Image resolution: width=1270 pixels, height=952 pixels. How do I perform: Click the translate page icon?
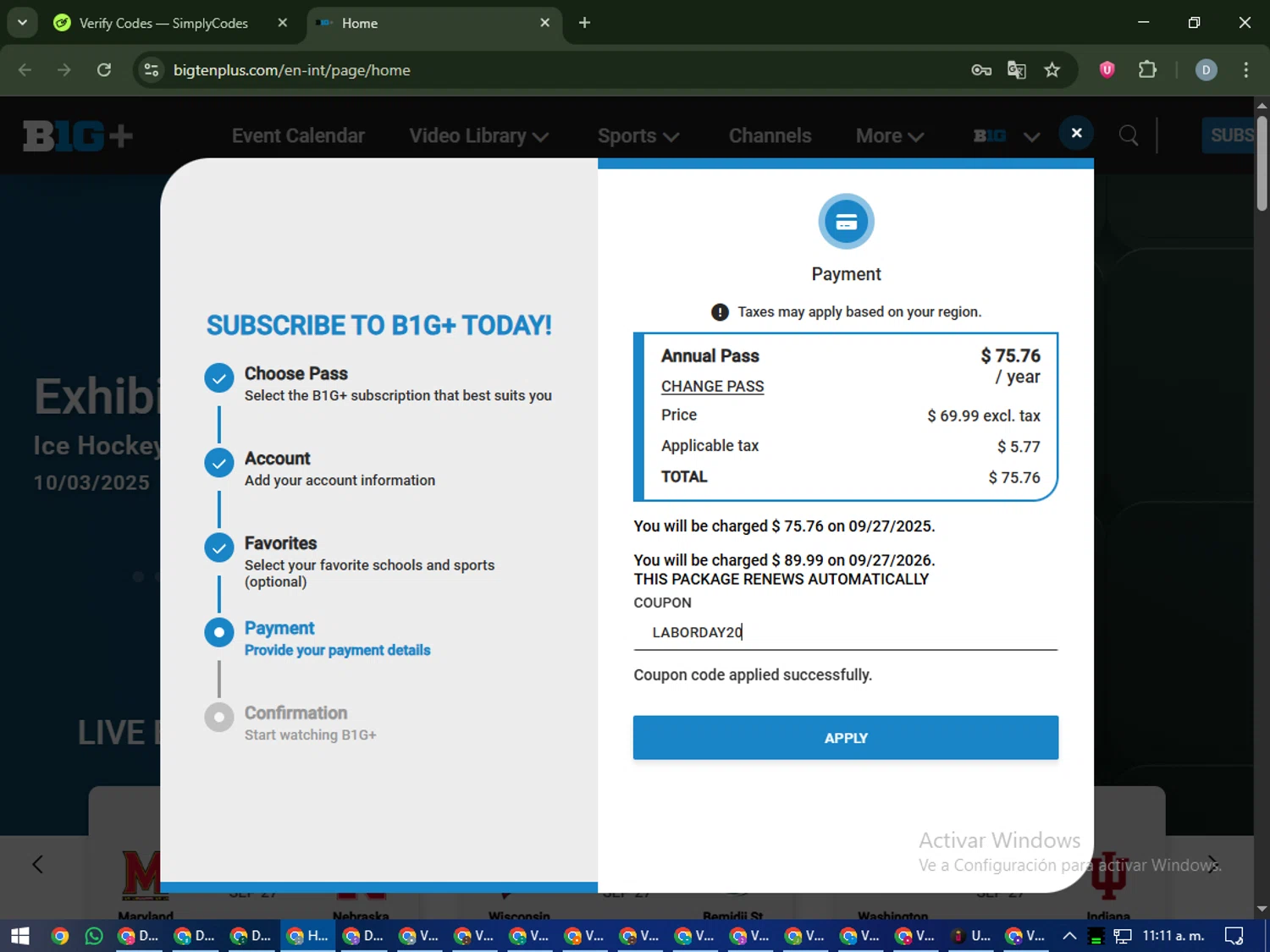(1016, 70)
